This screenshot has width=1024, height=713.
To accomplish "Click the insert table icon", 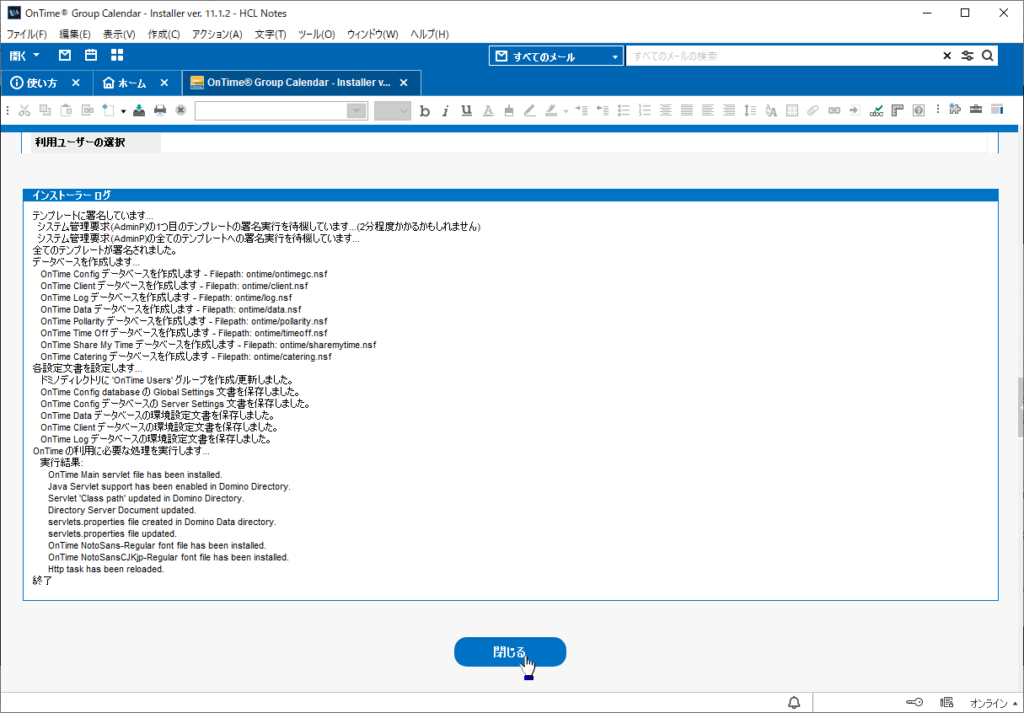I will (792, 110).
